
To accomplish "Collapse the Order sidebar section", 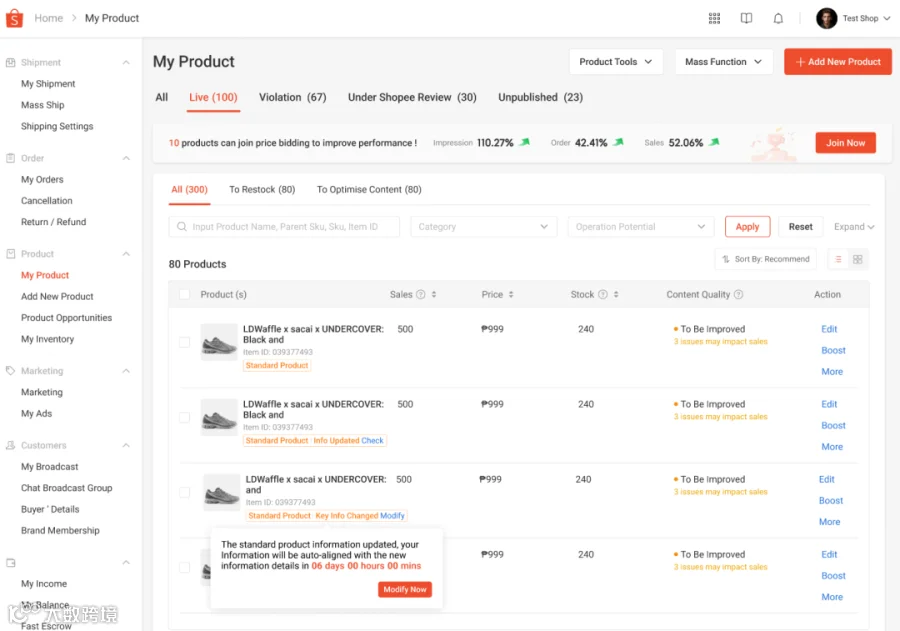I will point(126,158).
